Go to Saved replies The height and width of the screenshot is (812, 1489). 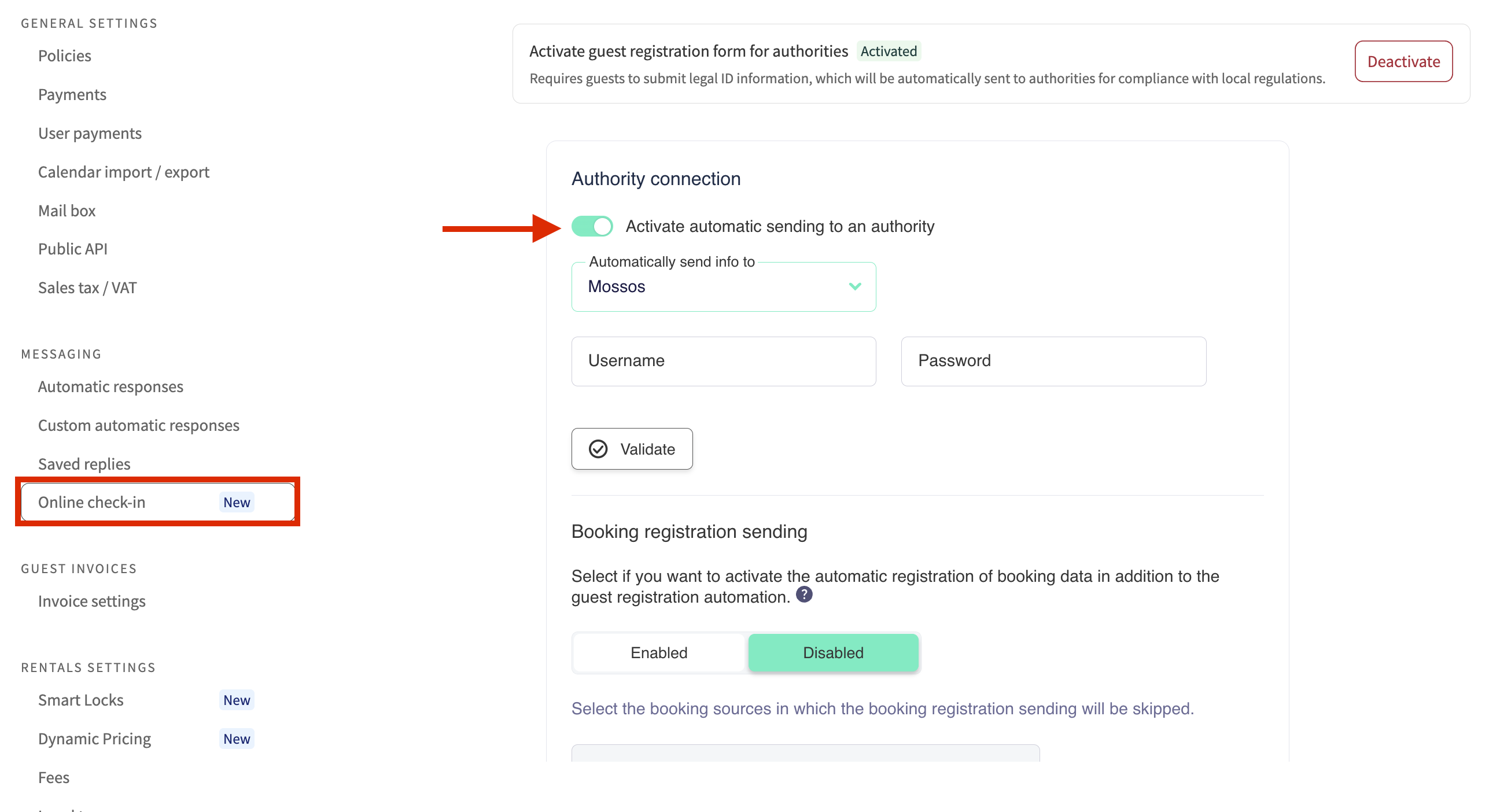point(84,464)
